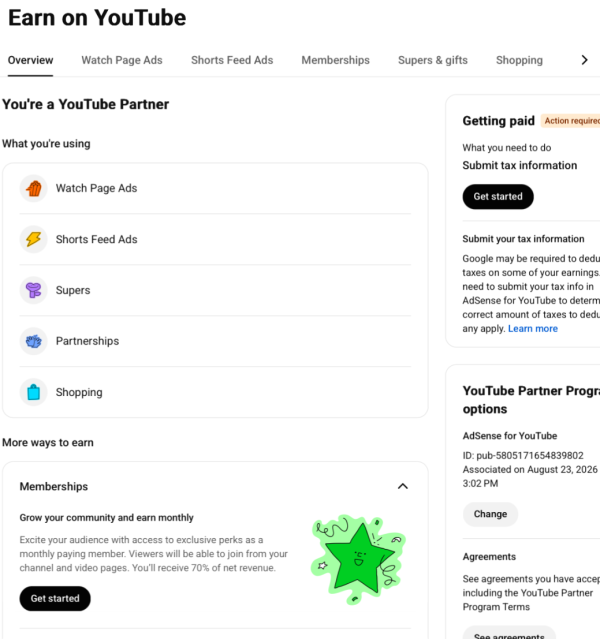Select the Supers & gifts tab
This screenshot has height=639, width=600.
pyautogui.click(x=432, y=60)
